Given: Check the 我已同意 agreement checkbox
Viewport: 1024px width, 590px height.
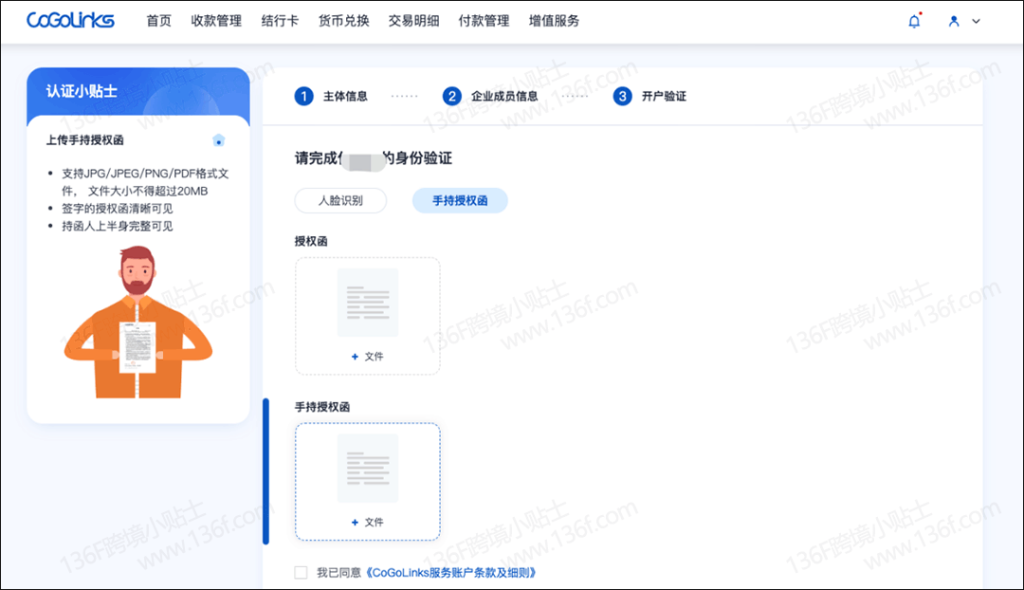Looking at the screenshot, I should coord(300,572).
